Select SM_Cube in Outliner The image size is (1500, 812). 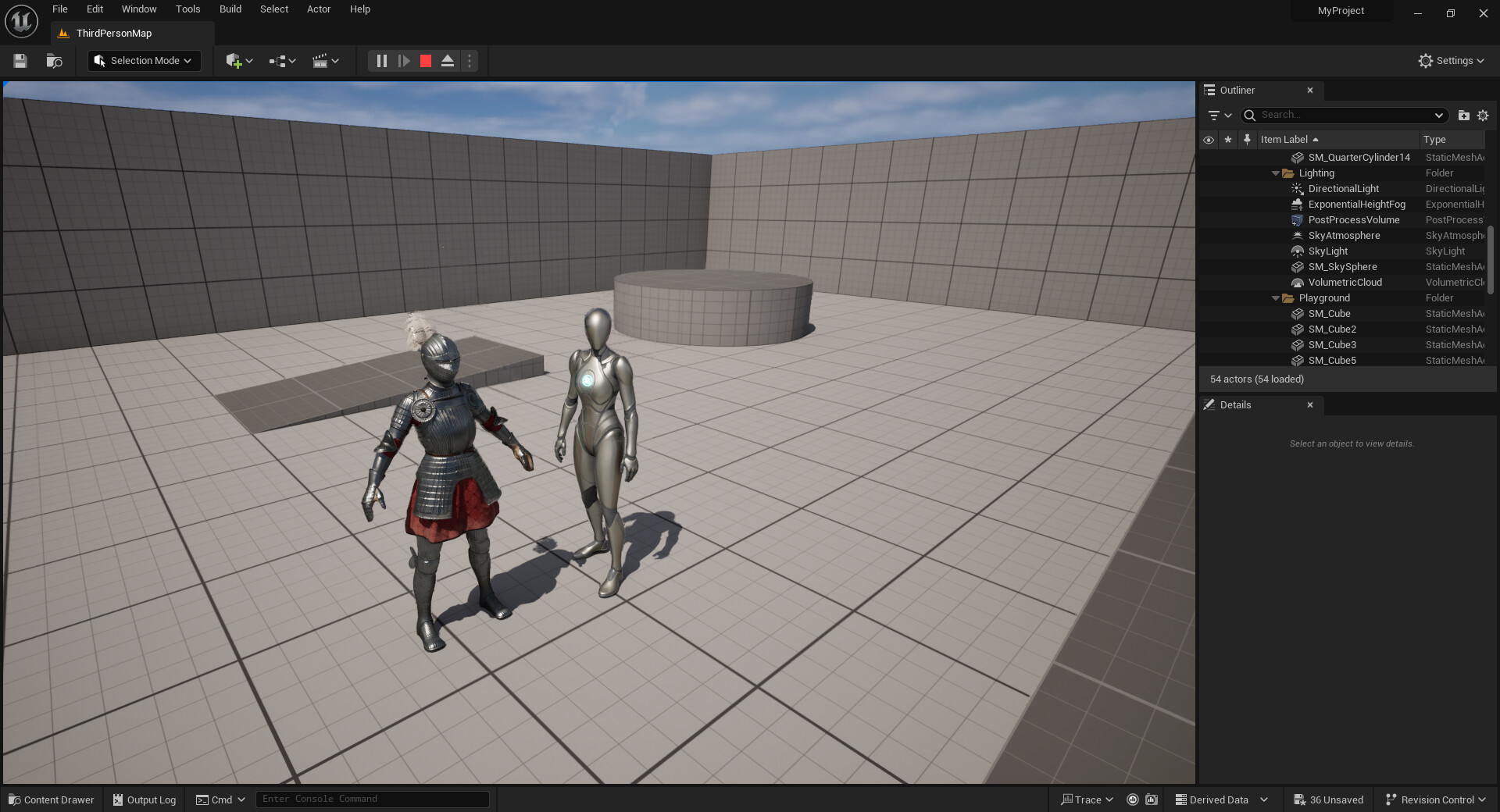pos(1342,314)
